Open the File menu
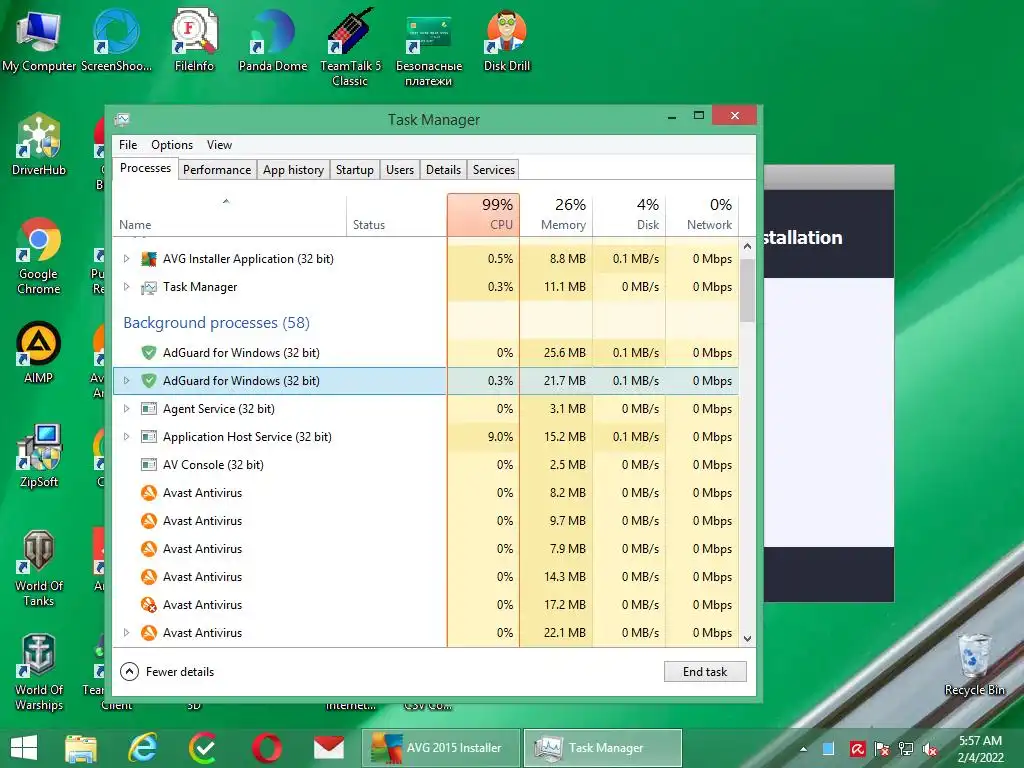 (x=128, y=145)
